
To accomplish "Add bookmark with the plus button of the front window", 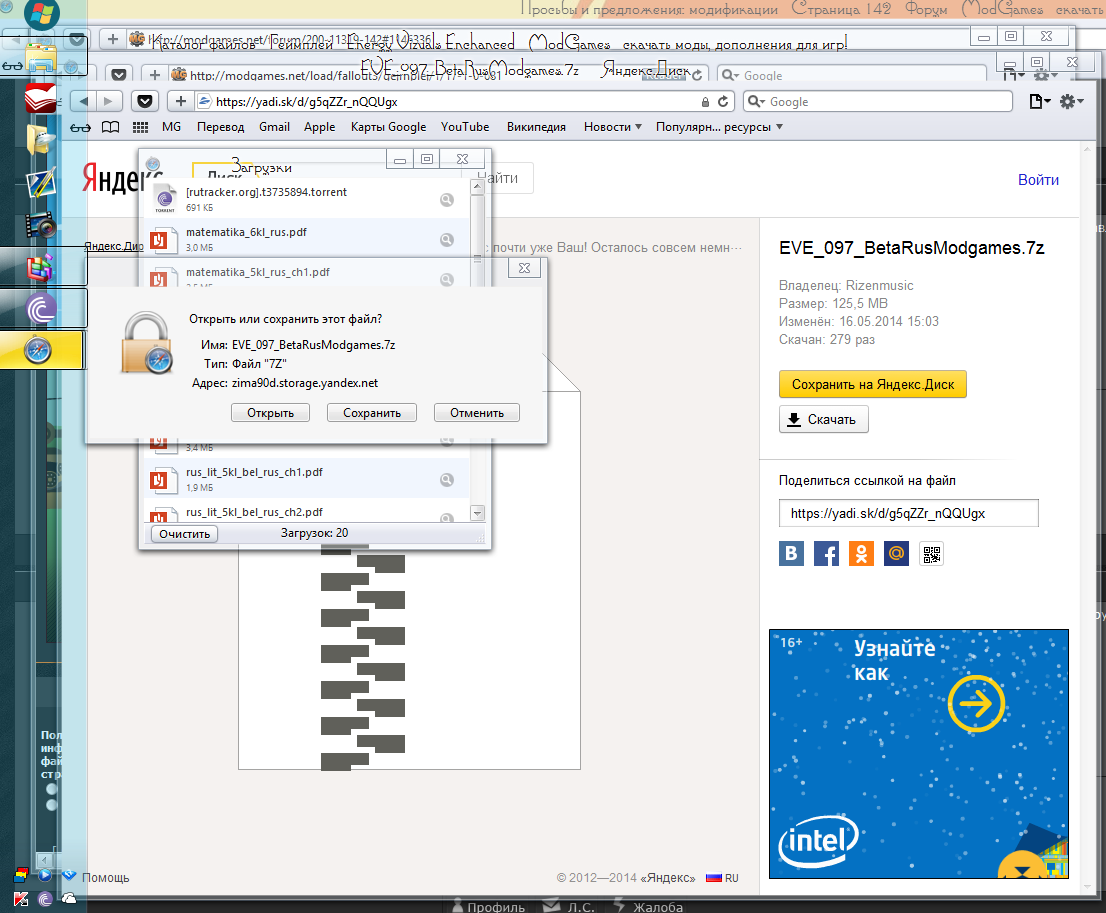I will [x=181, y=102].
